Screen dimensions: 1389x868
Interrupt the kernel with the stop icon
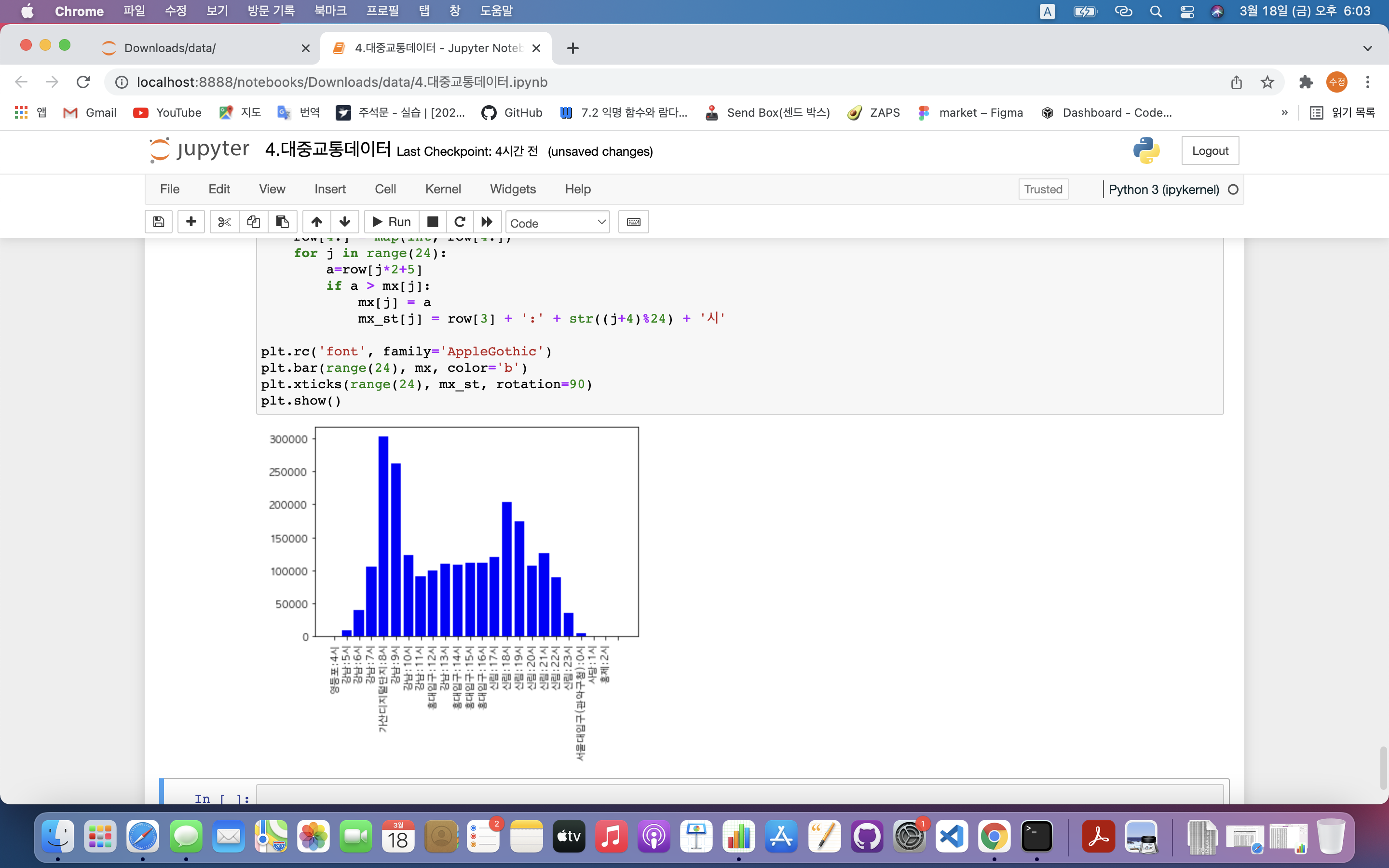[x=433, y=222]
